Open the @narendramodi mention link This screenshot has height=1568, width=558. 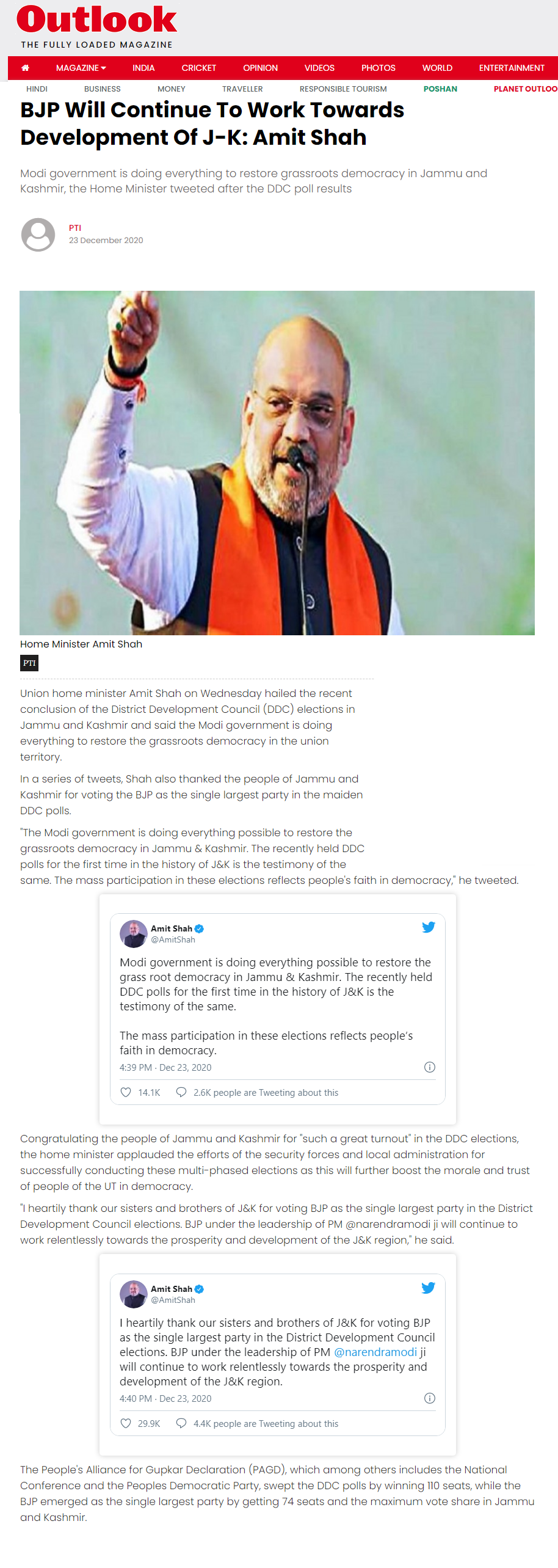pos(375,1352)
